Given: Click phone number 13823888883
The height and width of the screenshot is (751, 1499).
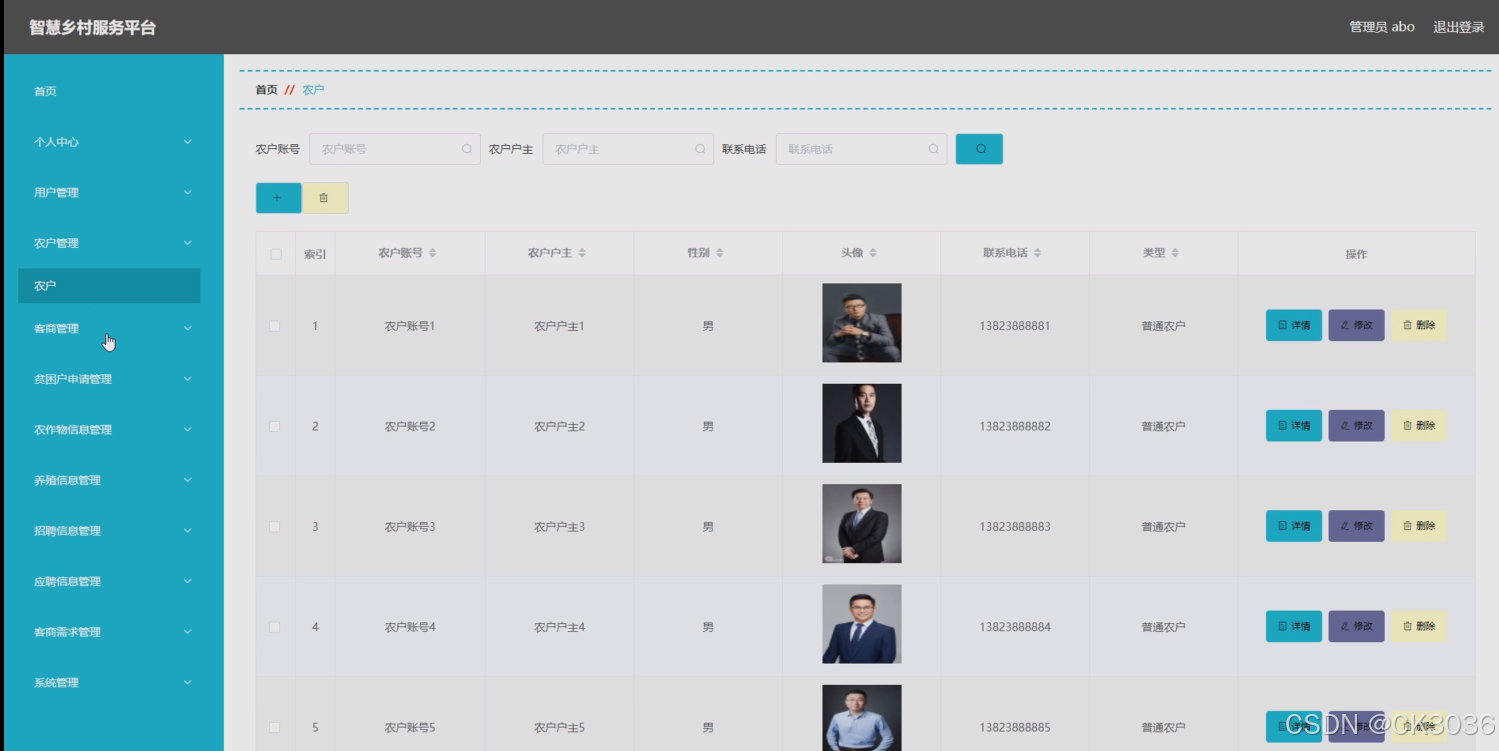Looking at the screenshot, I should pos(1015,526).
